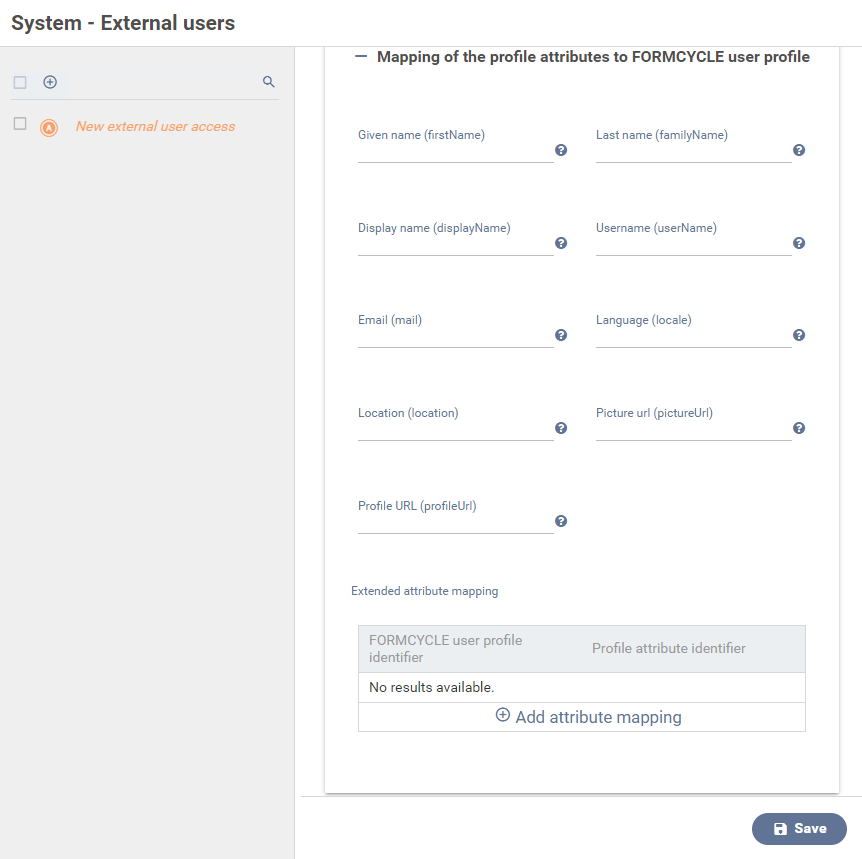The image size is (862, 859).
Task: Toggle the select-all checkbox in list header
Action: click(20, 82)
